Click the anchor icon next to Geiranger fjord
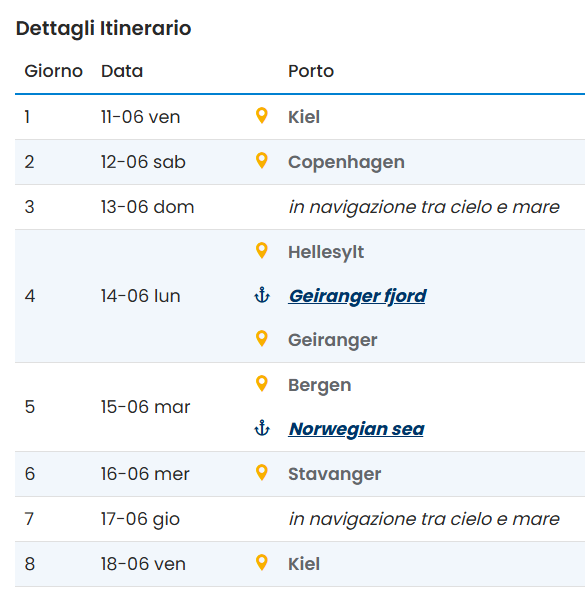The image size is (585, 601). [262, 295]
